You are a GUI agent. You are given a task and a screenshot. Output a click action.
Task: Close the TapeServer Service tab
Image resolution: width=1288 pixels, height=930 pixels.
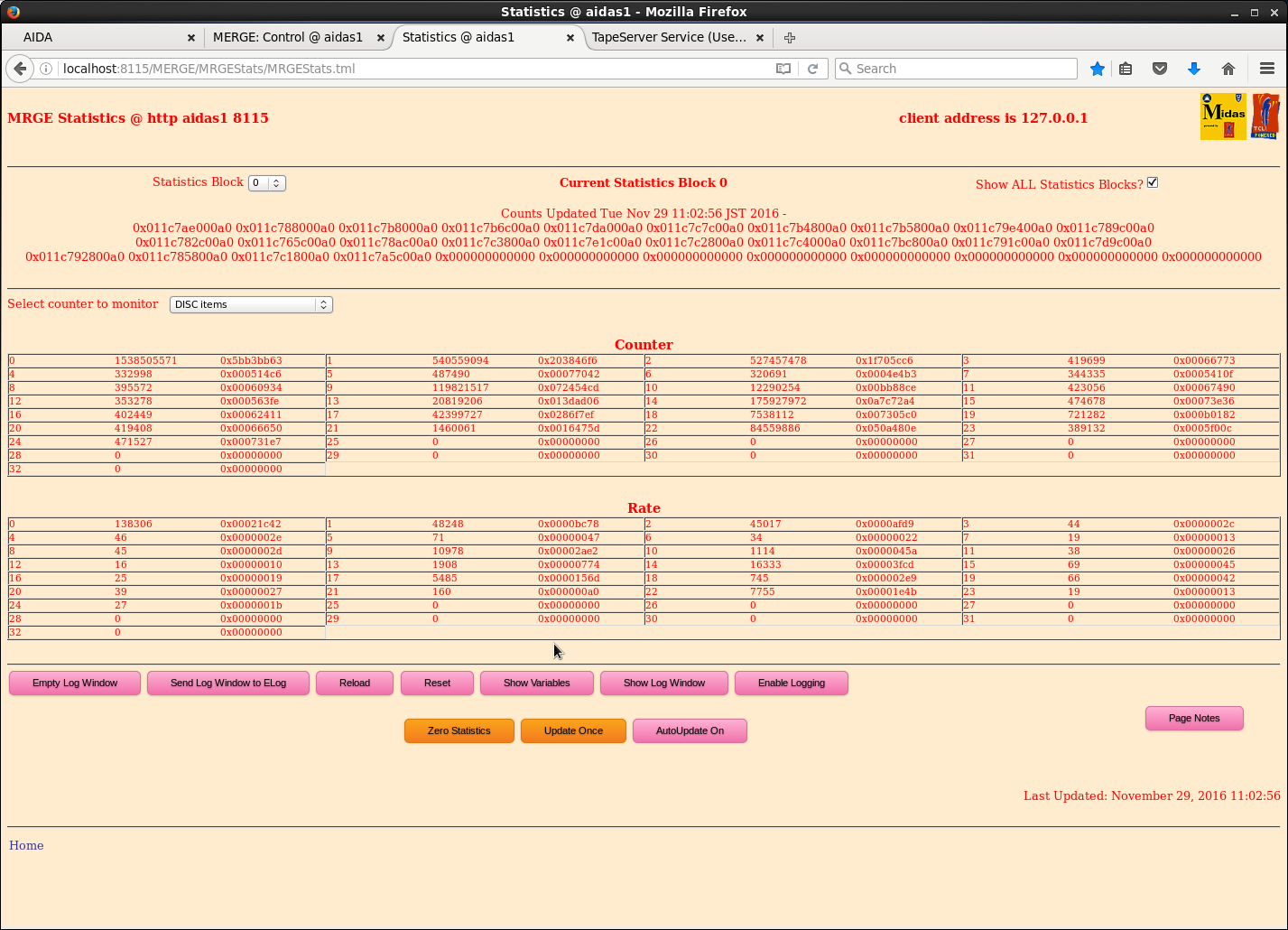coord(760,38)
